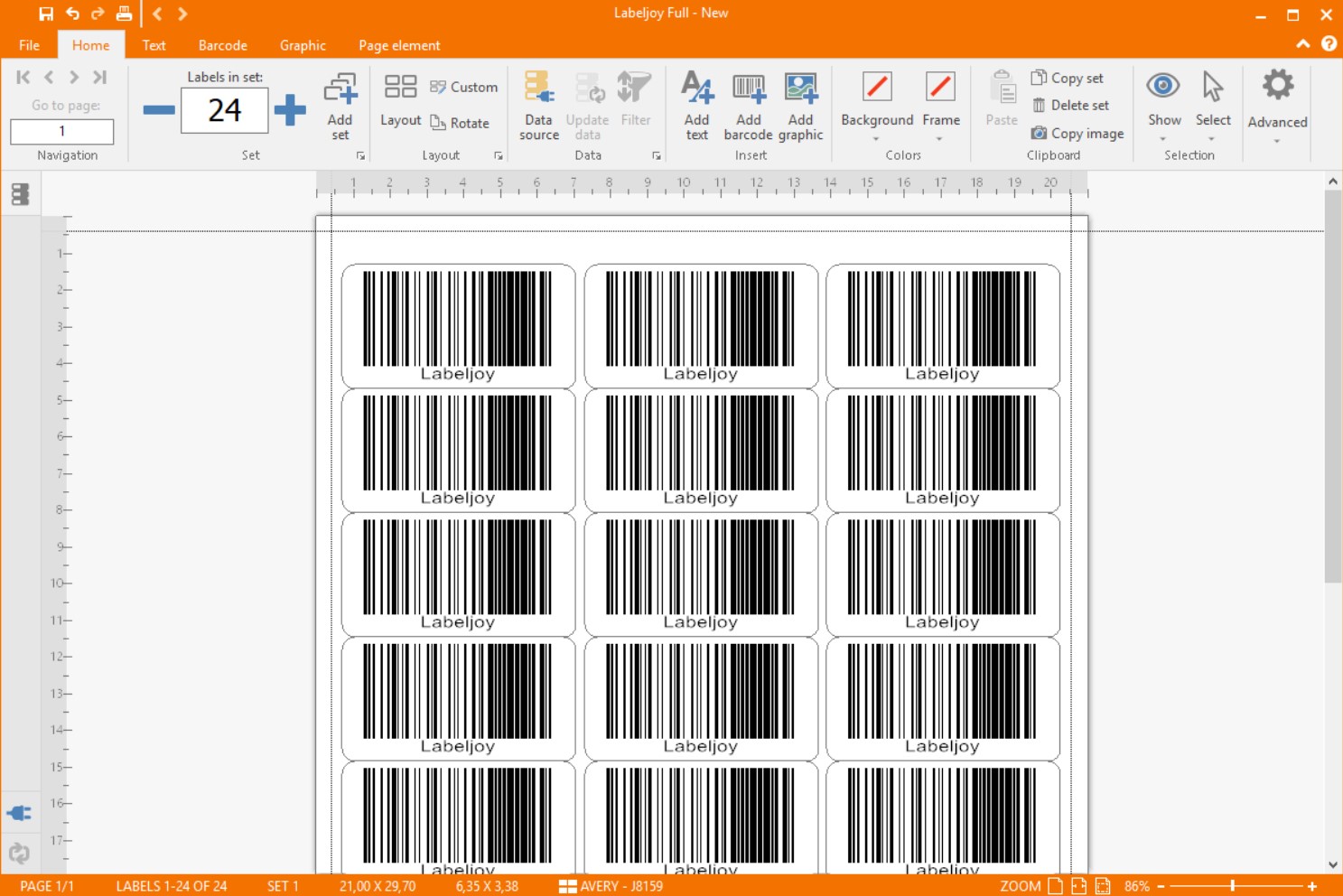Viewport: 1343px width, 896px height.
Task: Zoom in with plus in status bar
Action: [1312, 886]
